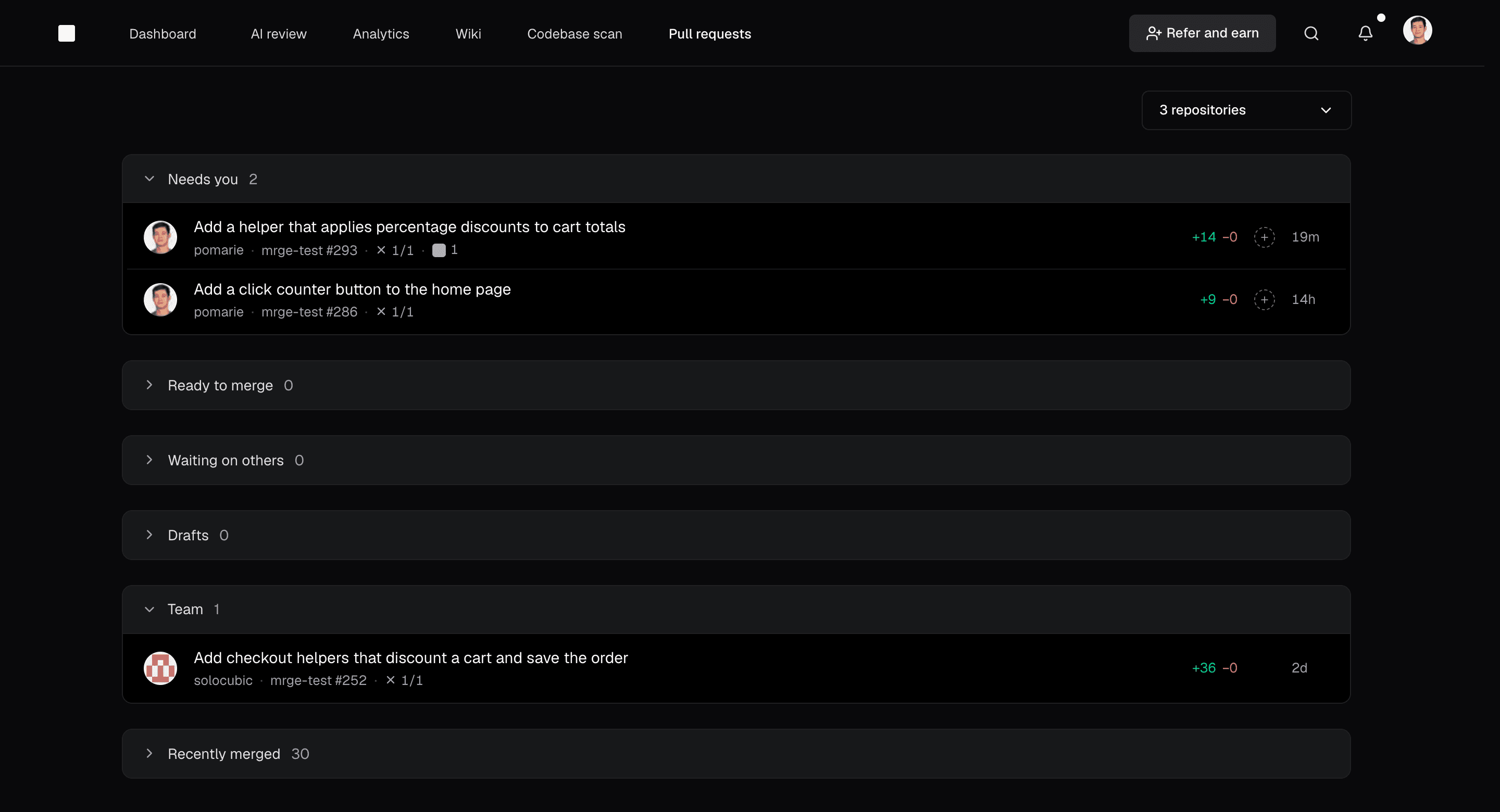This screenshot has width=1500, height=812.
Task: Click 'mrge-test #252' repository label
Action: 319,680
